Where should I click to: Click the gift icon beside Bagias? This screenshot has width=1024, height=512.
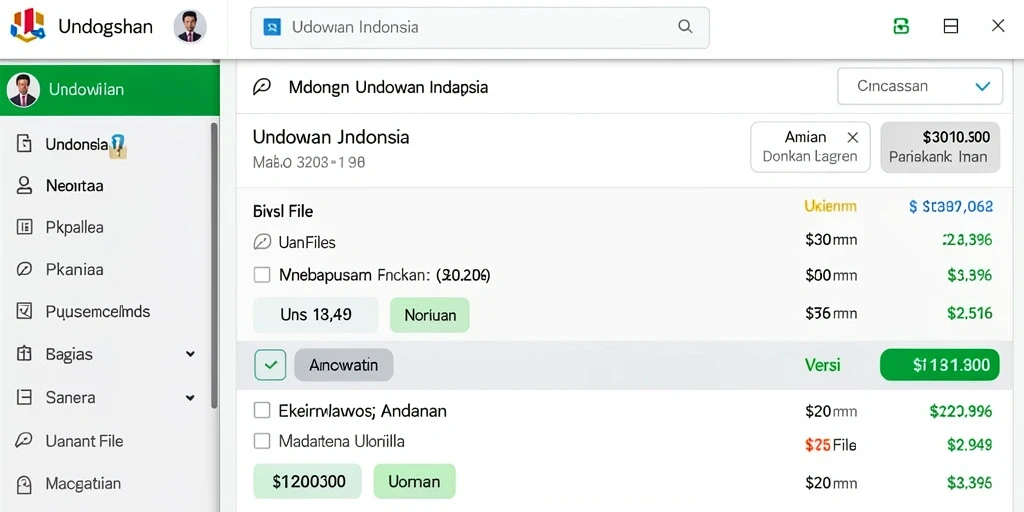24,354
